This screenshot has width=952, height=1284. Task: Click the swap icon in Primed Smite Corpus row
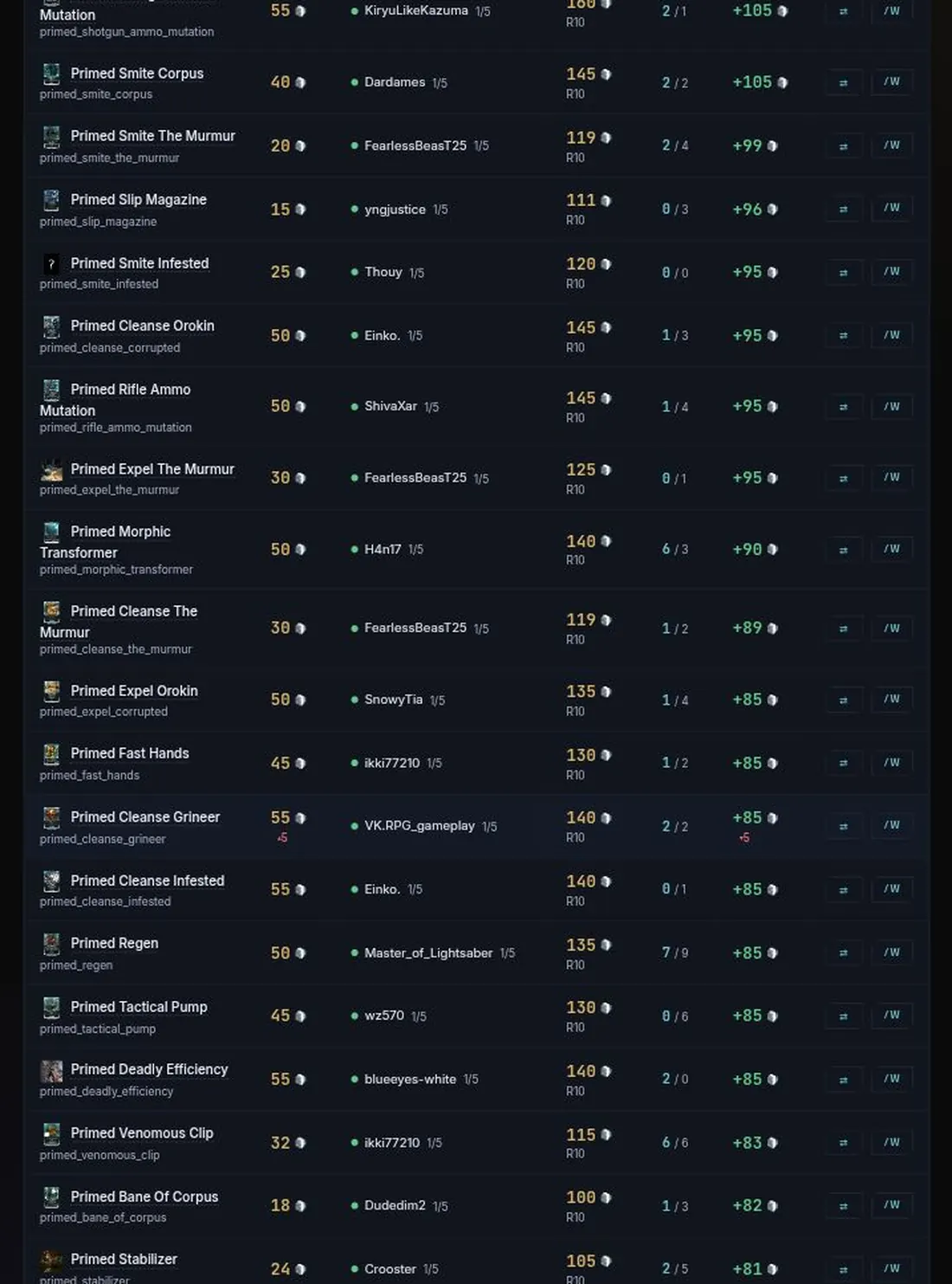(843, 82)
